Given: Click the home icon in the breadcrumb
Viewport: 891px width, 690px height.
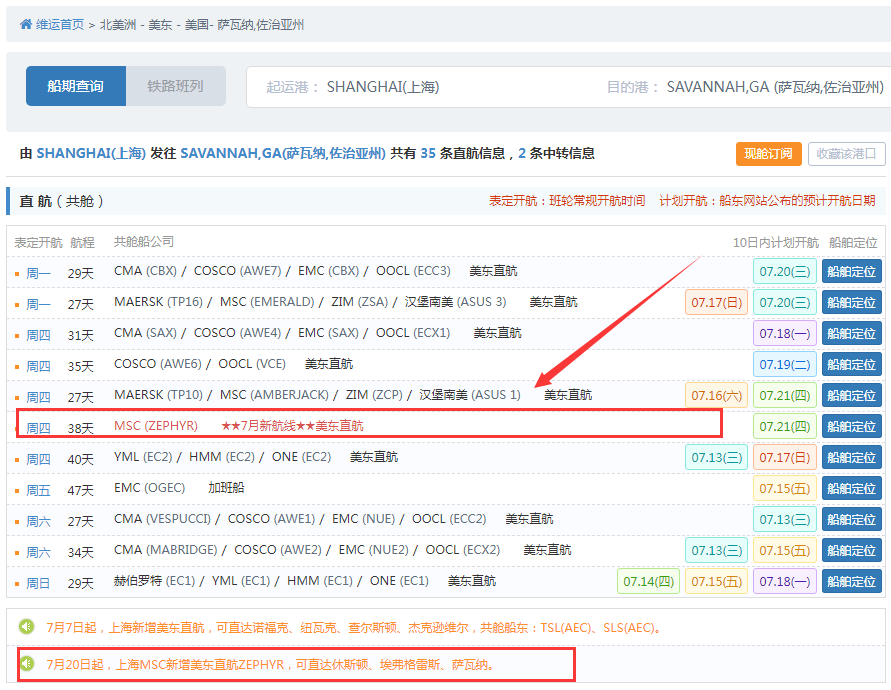Looking at the screenshot, I should (26, 24).
